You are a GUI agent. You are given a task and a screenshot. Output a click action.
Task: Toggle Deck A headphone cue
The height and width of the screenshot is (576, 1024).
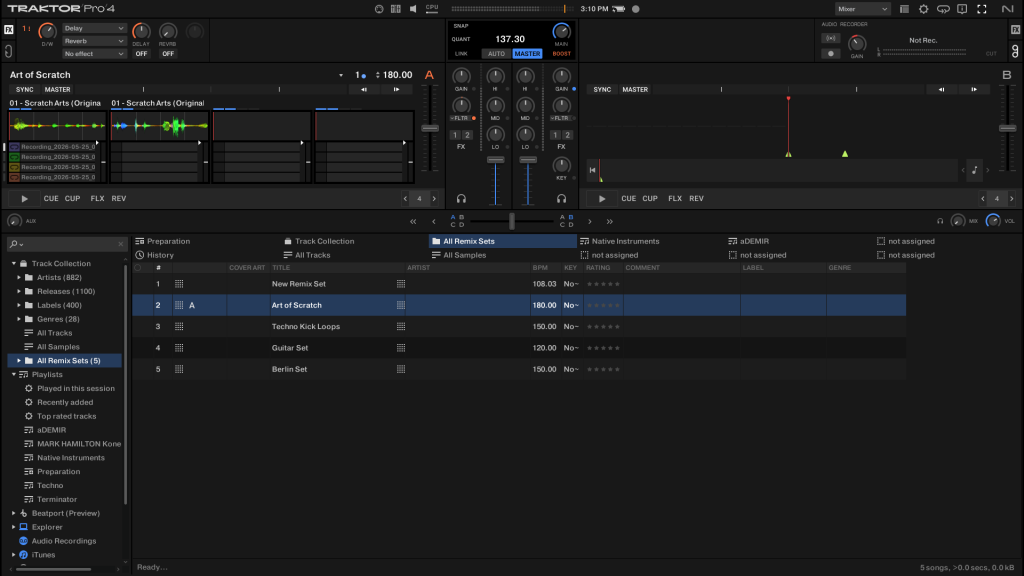coord(461,199)
